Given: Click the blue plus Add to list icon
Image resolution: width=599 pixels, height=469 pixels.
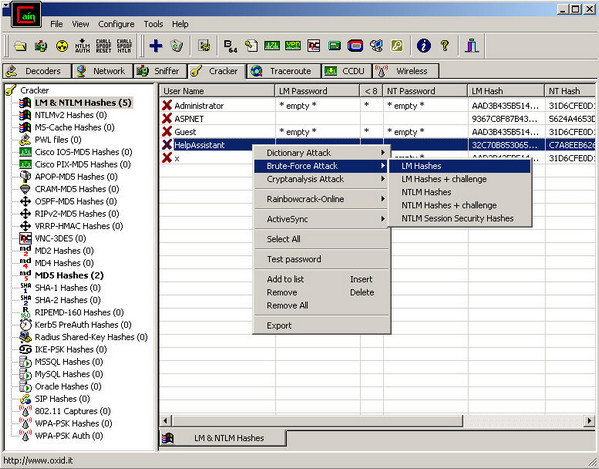Looking at the screenshot, I should click(155, 46).
